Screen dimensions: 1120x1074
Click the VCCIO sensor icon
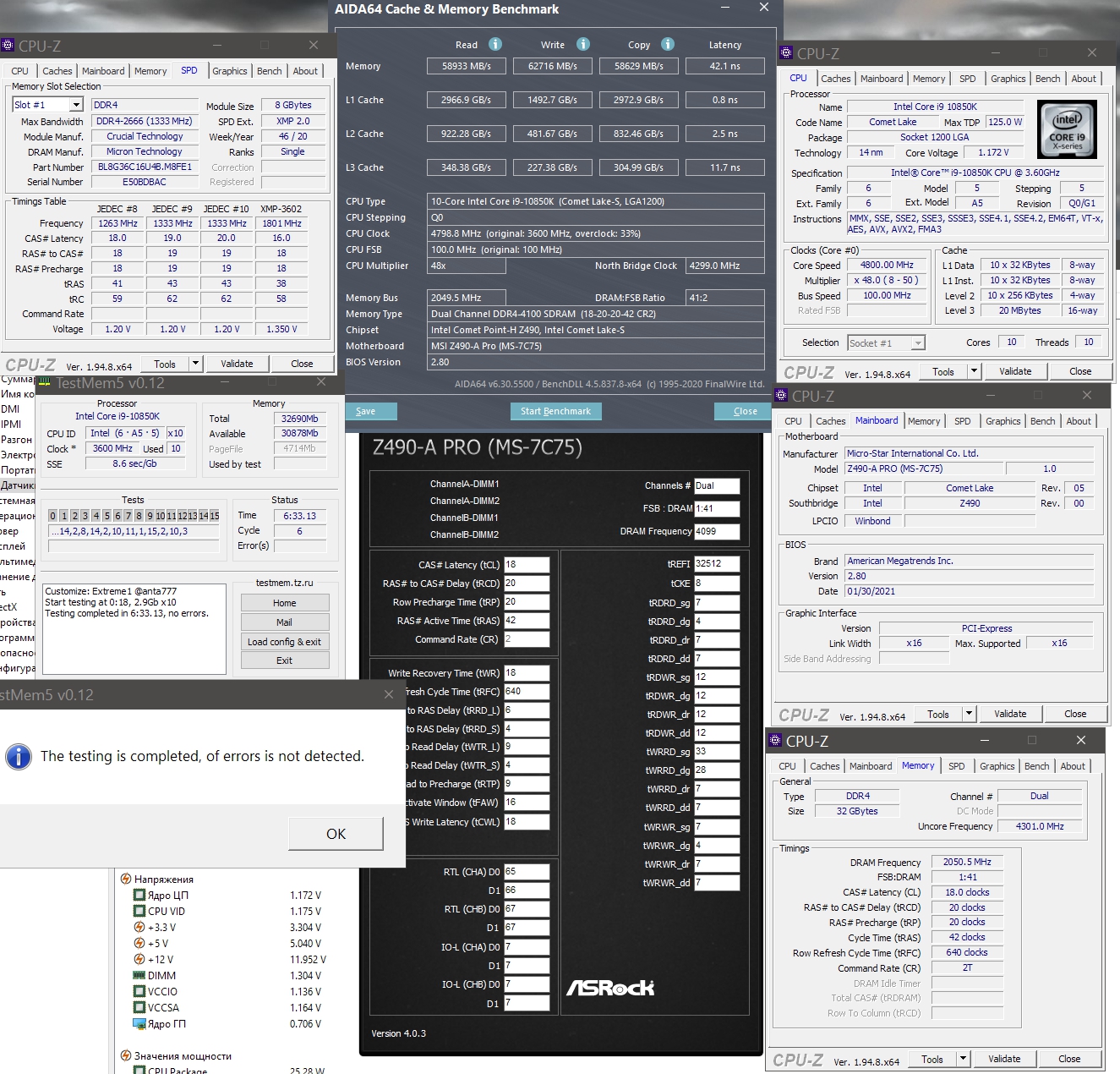(x=139, y=991)
